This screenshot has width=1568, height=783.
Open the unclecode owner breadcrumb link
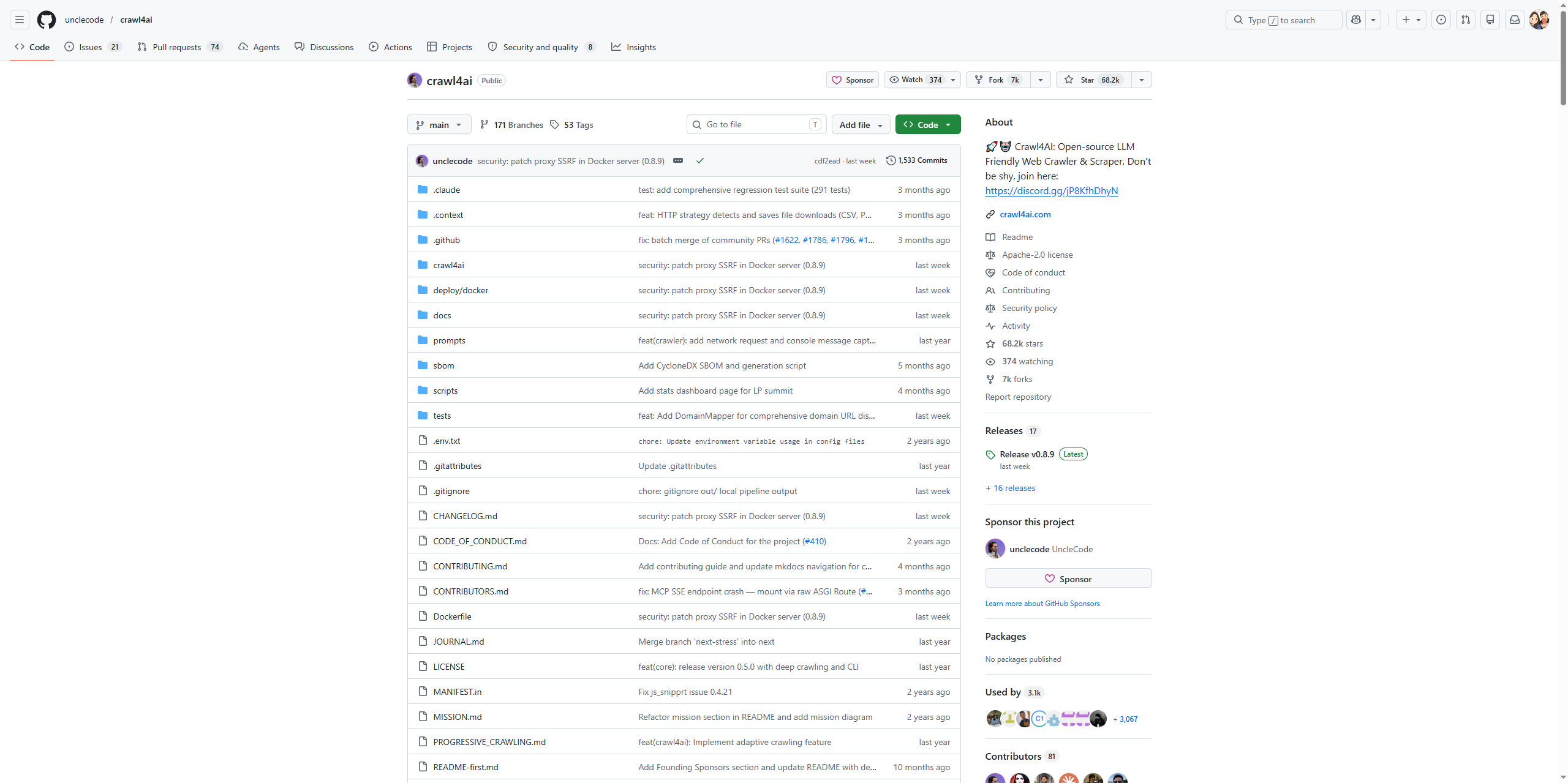[x=85, y=20]
